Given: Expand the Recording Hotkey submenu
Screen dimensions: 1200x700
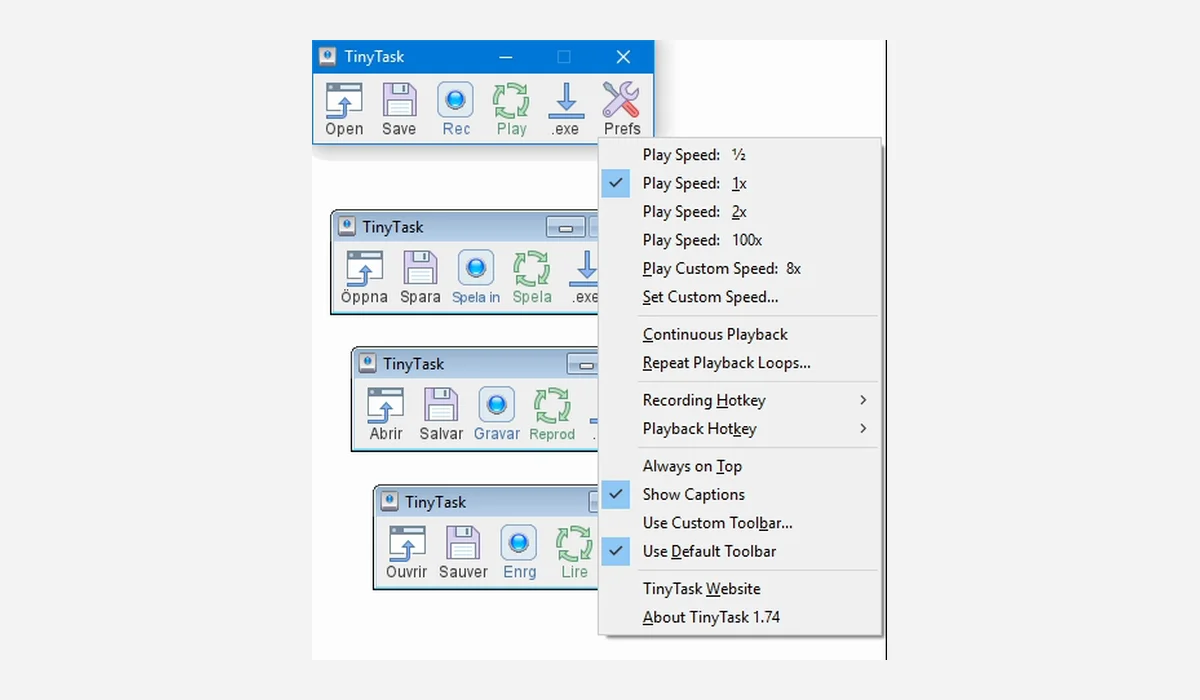Looking at the screenshot, I should tap(740, 400).
